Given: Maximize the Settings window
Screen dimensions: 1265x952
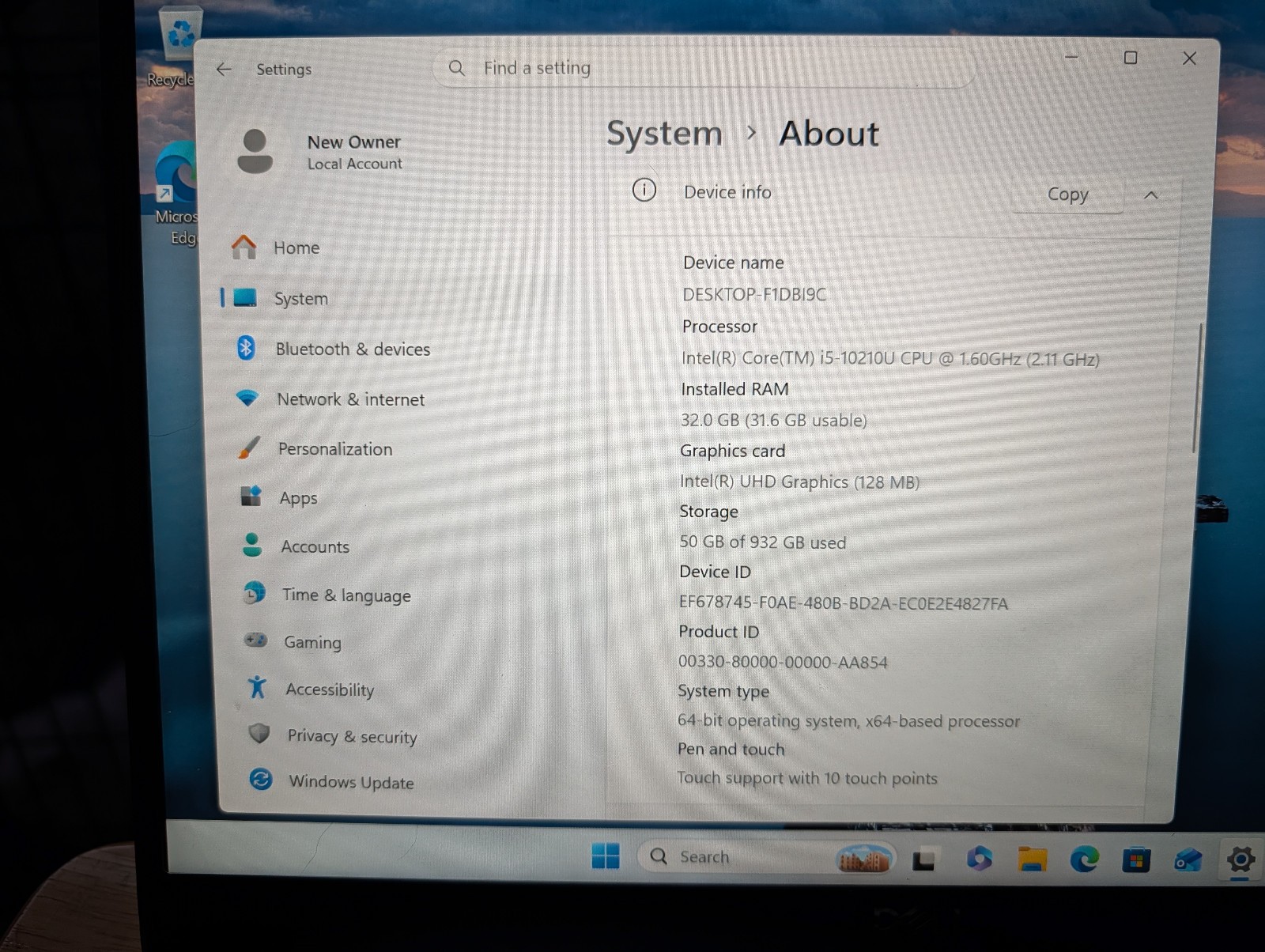Looking at the screenshot, I should [x=1131, y=59].
